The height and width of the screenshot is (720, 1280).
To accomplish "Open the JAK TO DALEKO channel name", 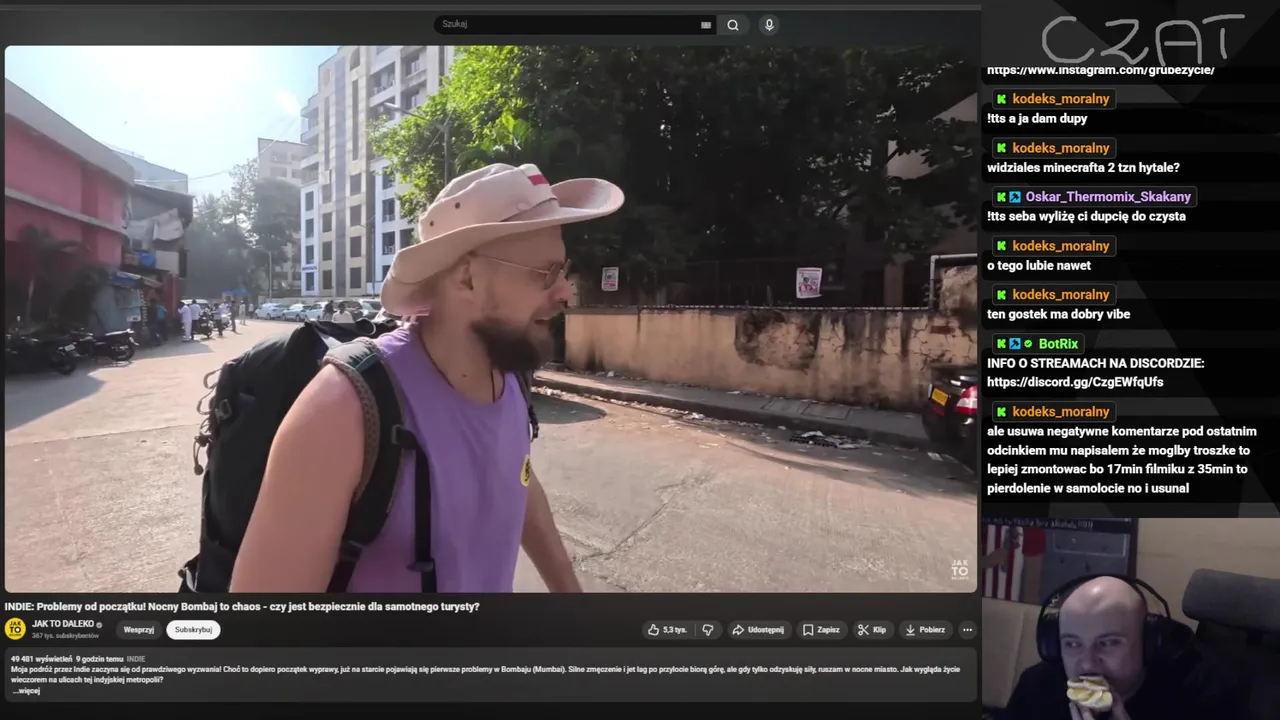I will point(63,624).
